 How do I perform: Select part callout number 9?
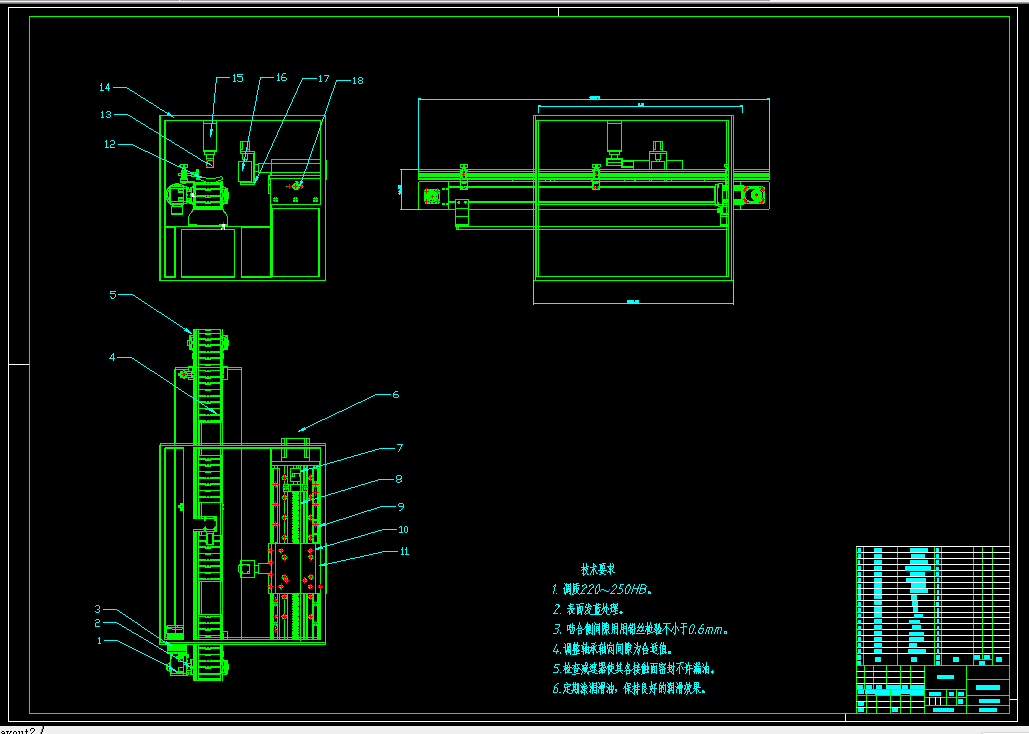tap(401, 507)
